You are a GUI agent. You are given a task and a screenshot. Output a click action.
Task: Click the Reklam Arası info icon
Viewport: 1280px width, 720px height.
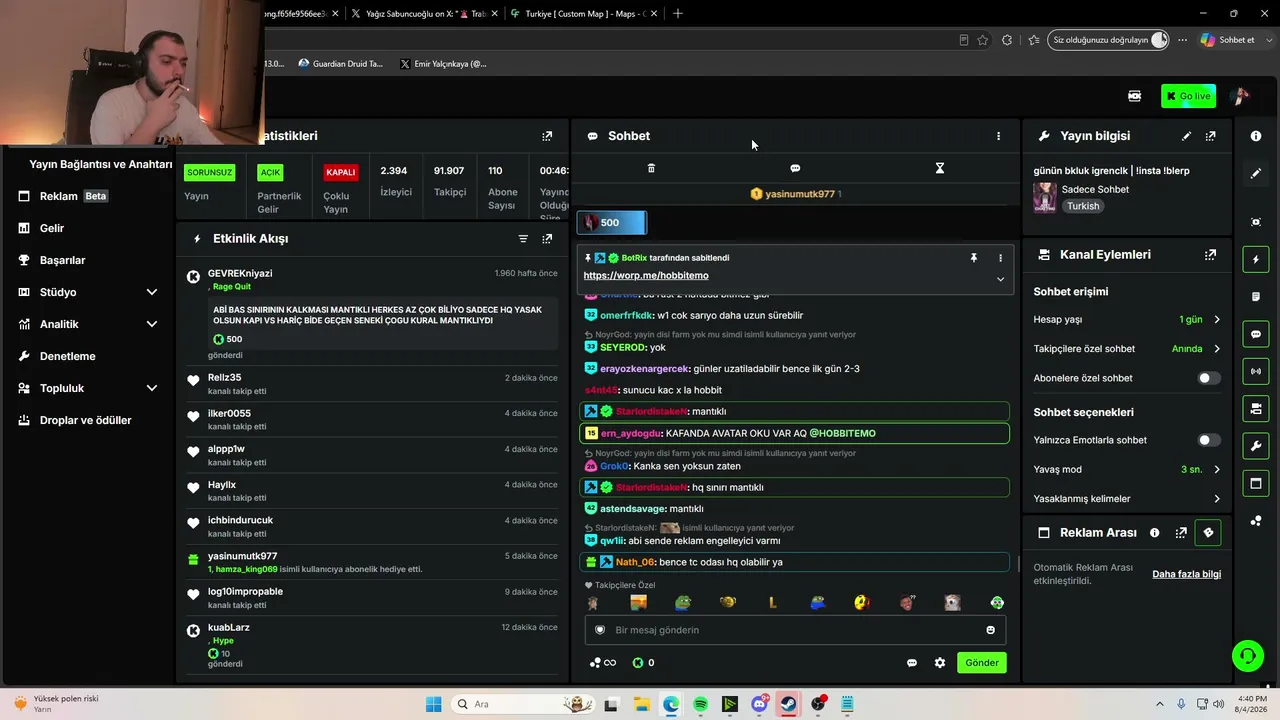tap(1155, 533)
